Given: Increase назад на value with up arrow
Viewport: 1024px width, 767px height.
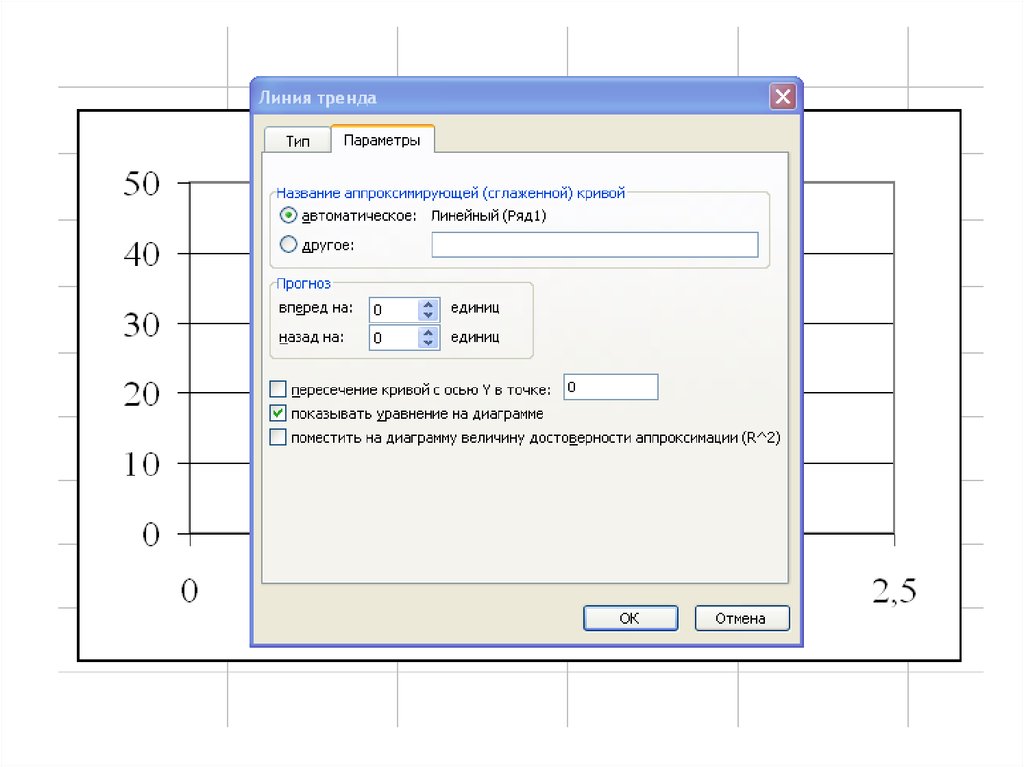Looking at the screenshot, I should tap(429, 332).
